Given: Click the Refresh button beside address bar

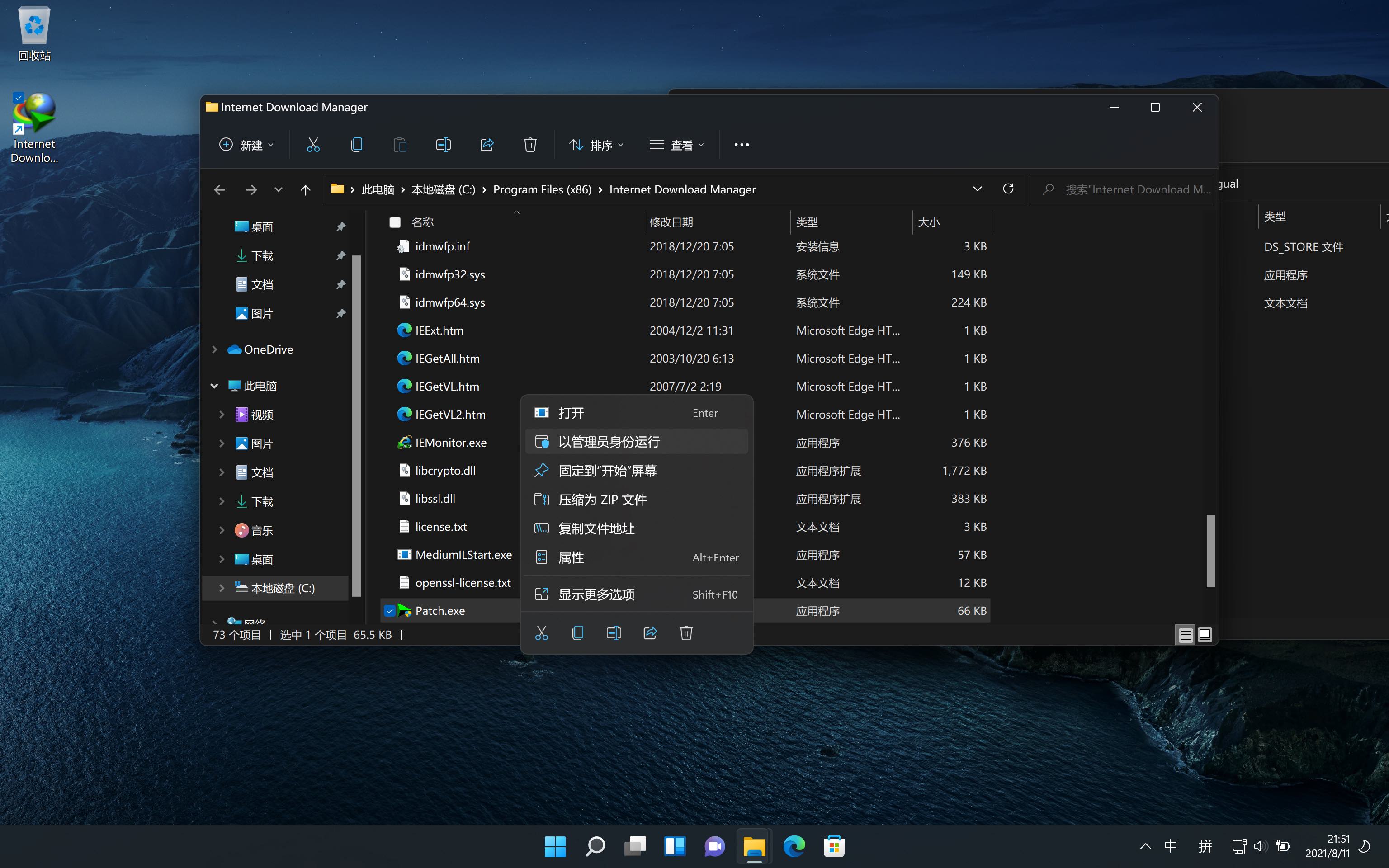Looking at the screenshot, I should 1008,189.
